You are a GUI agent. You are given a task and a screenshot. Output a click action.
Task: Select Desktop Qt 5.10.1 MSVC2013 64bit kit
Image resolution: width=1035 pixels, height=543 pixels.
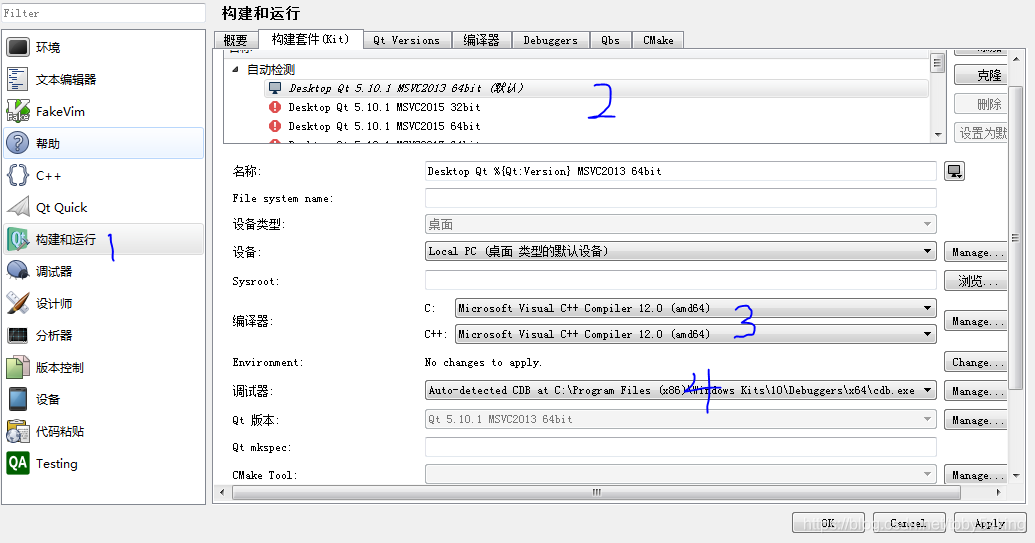point(596,88)
